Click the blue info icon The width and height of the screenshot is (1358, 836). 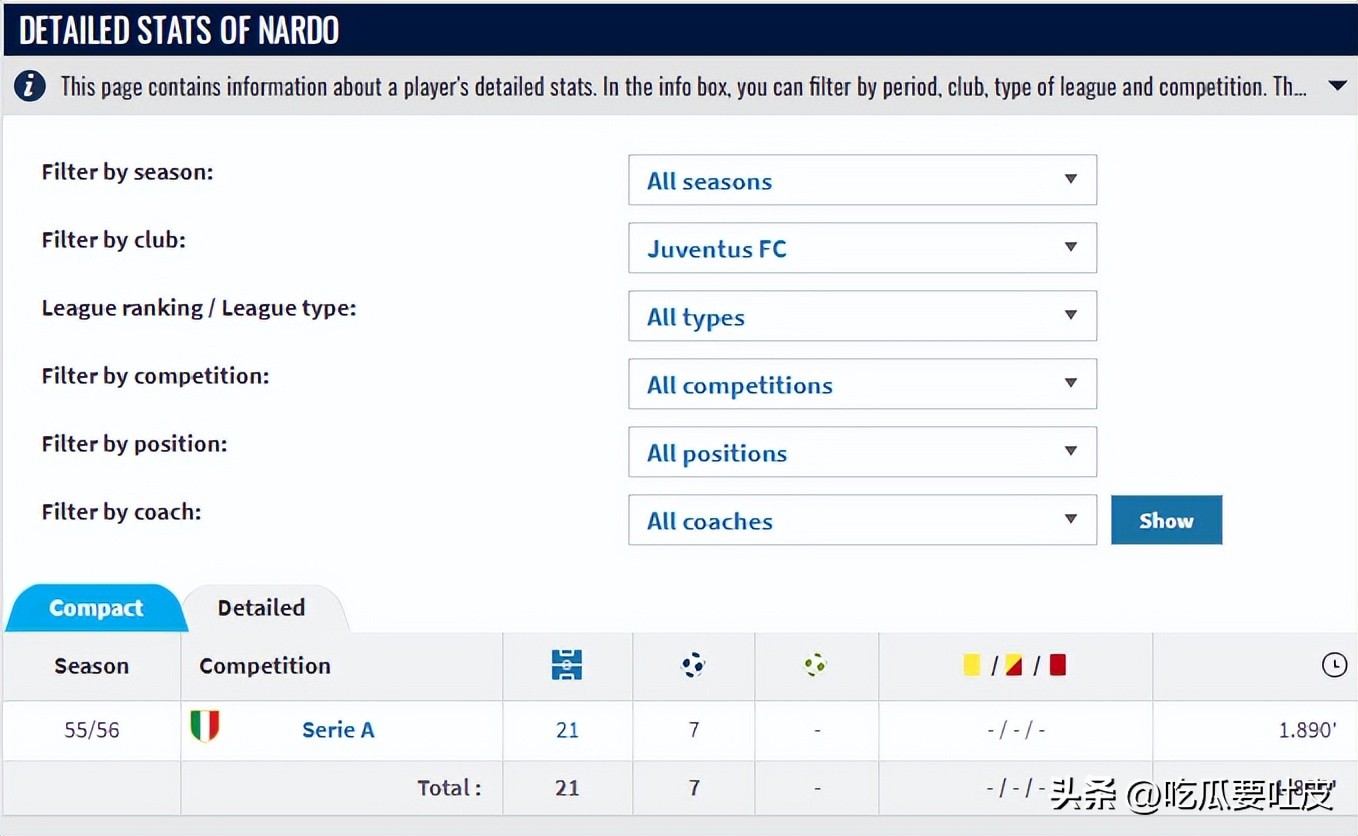pos(29,86)
